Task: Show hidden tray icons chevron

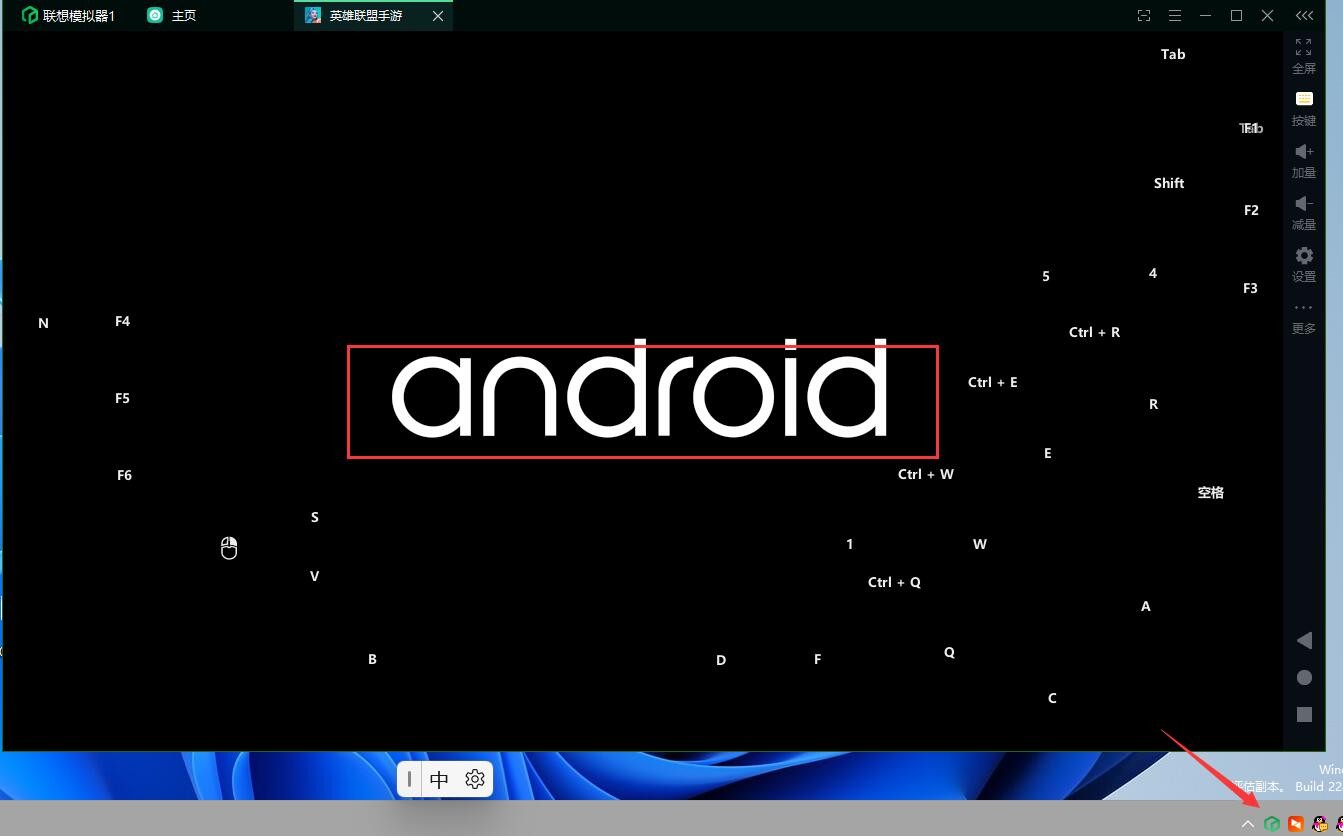Action: point(1247,824)
